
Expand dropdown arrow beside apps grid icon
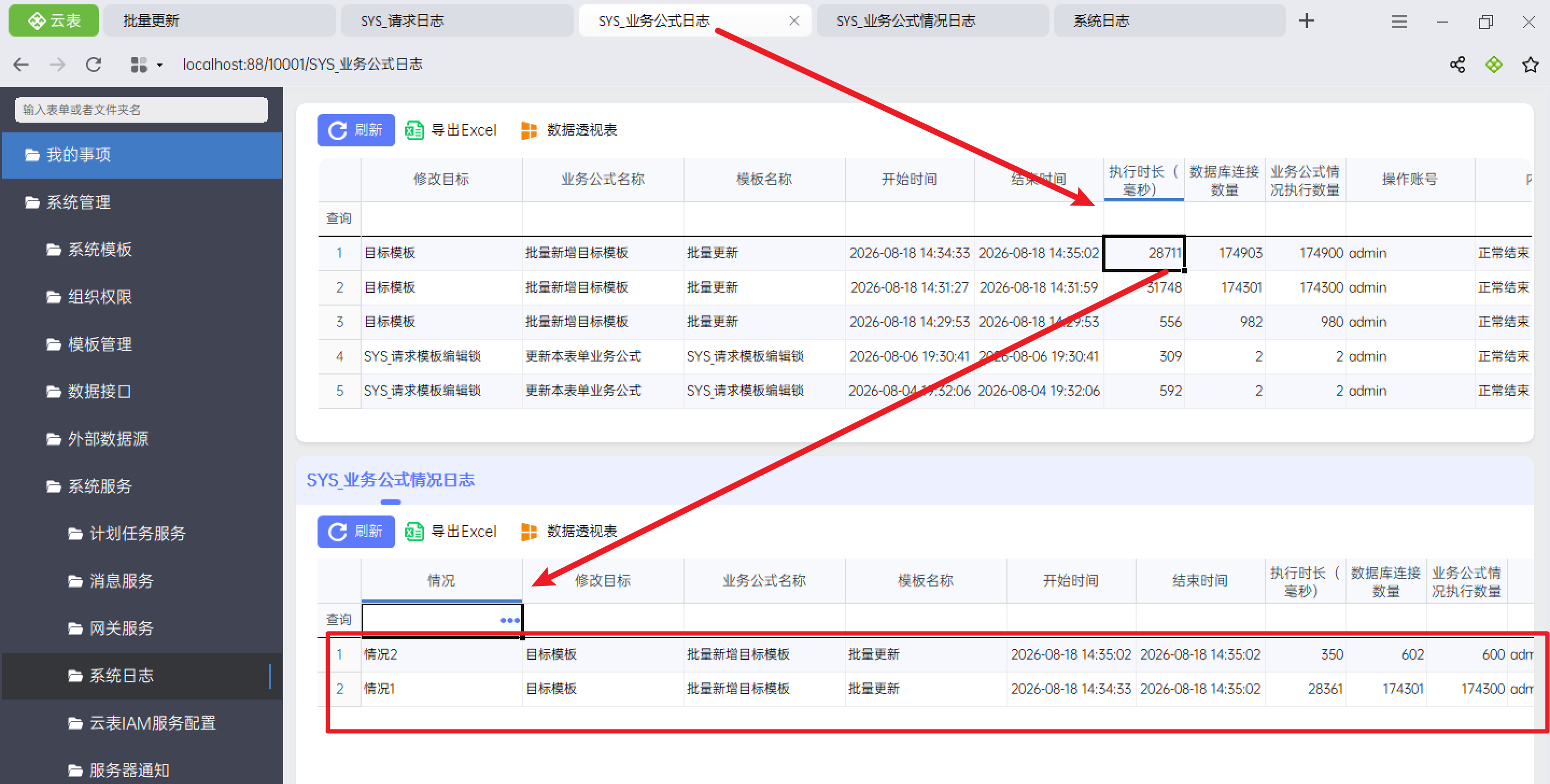tap(159, 65)
